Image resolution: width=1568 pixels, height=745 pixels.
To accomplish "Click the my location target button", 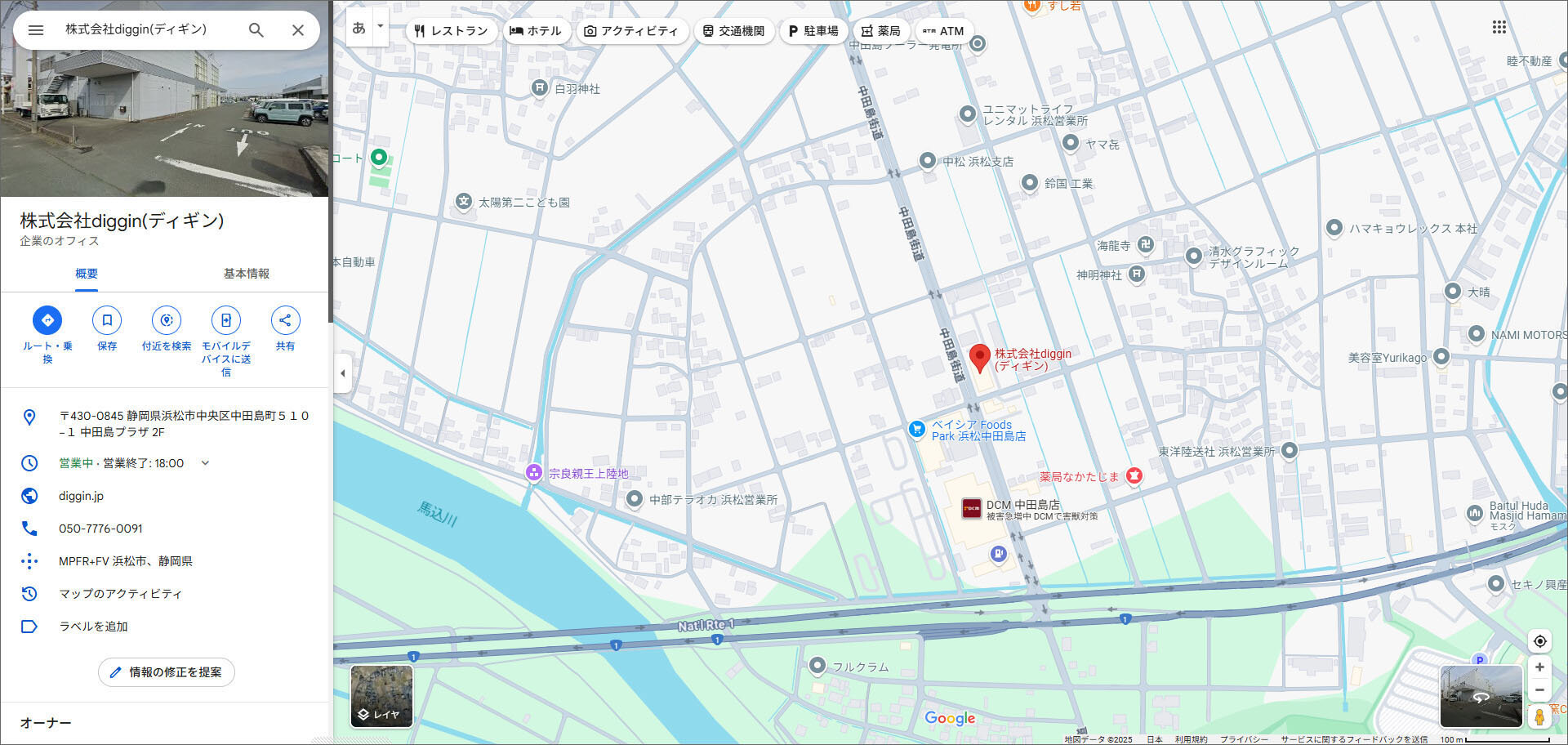I will click(x=1539, y=641).
